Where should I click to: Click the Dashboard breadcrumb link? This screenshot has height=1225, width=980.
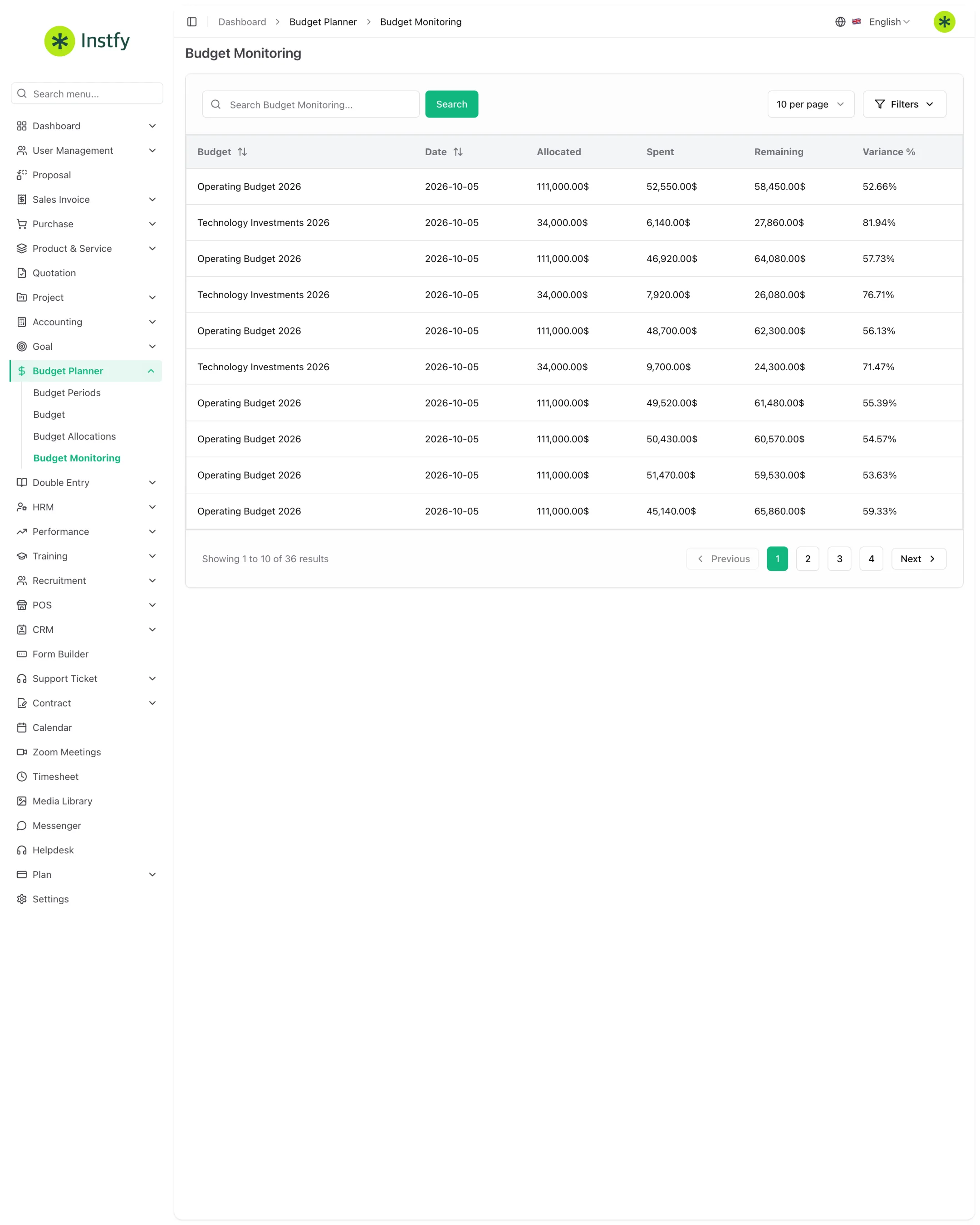click(242, 22)
